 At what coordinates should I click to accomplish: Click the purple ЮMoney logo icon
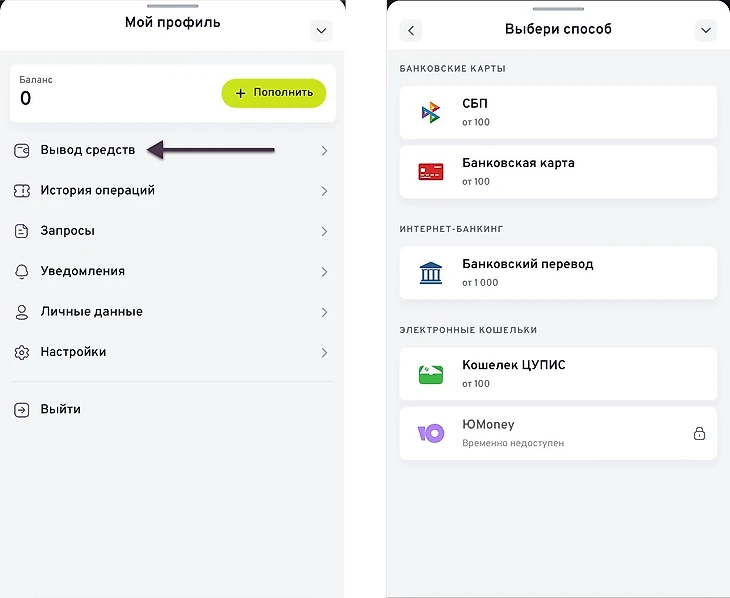coord(431,433)
